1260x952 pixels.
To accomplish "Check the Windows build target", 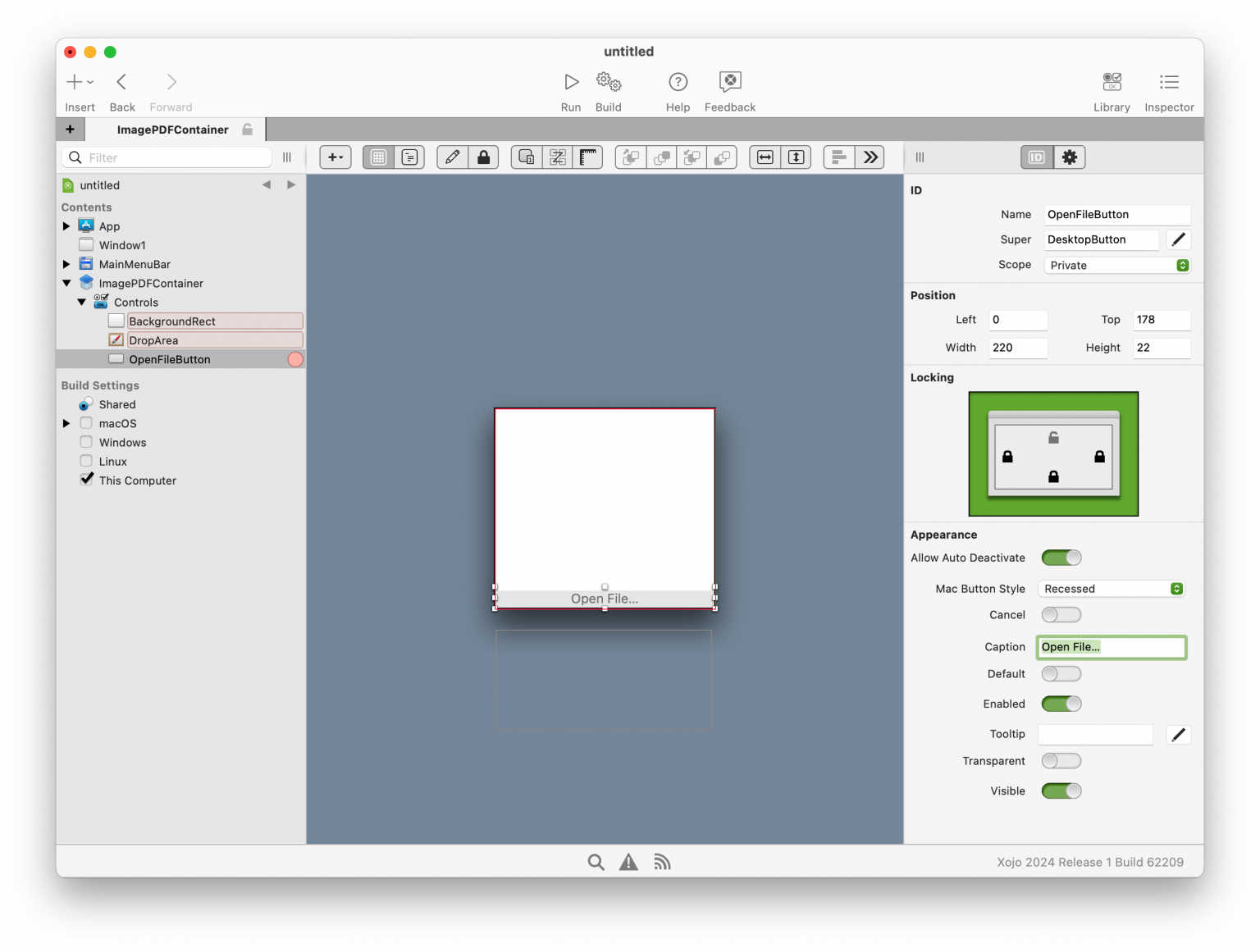I will tap(86, 442).
